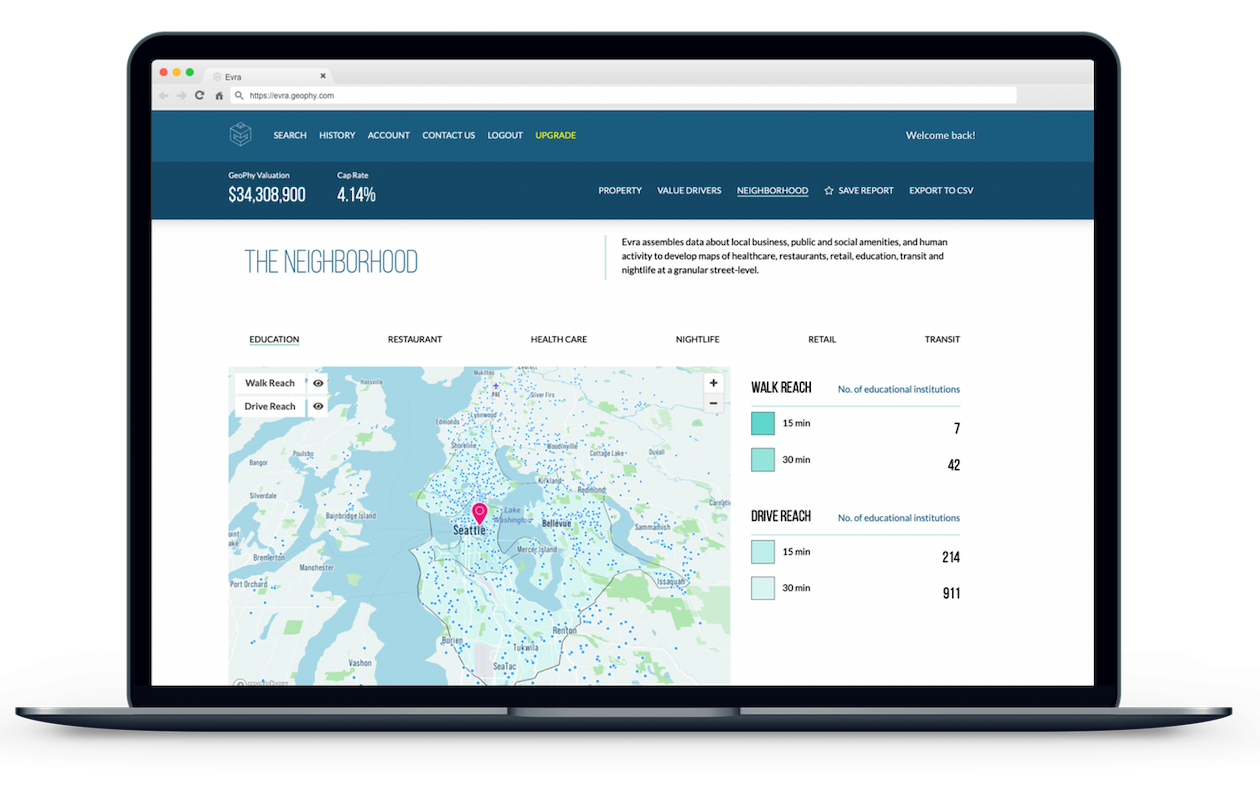The image size is (1260, 786).
Task: Zoom in on the map with the plus icon
Action: [713, 382]
